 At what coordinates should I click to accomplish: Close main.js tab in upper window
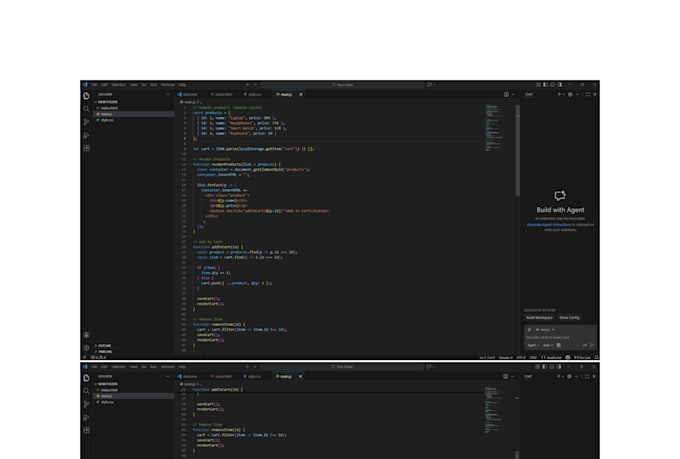(301, 94)
